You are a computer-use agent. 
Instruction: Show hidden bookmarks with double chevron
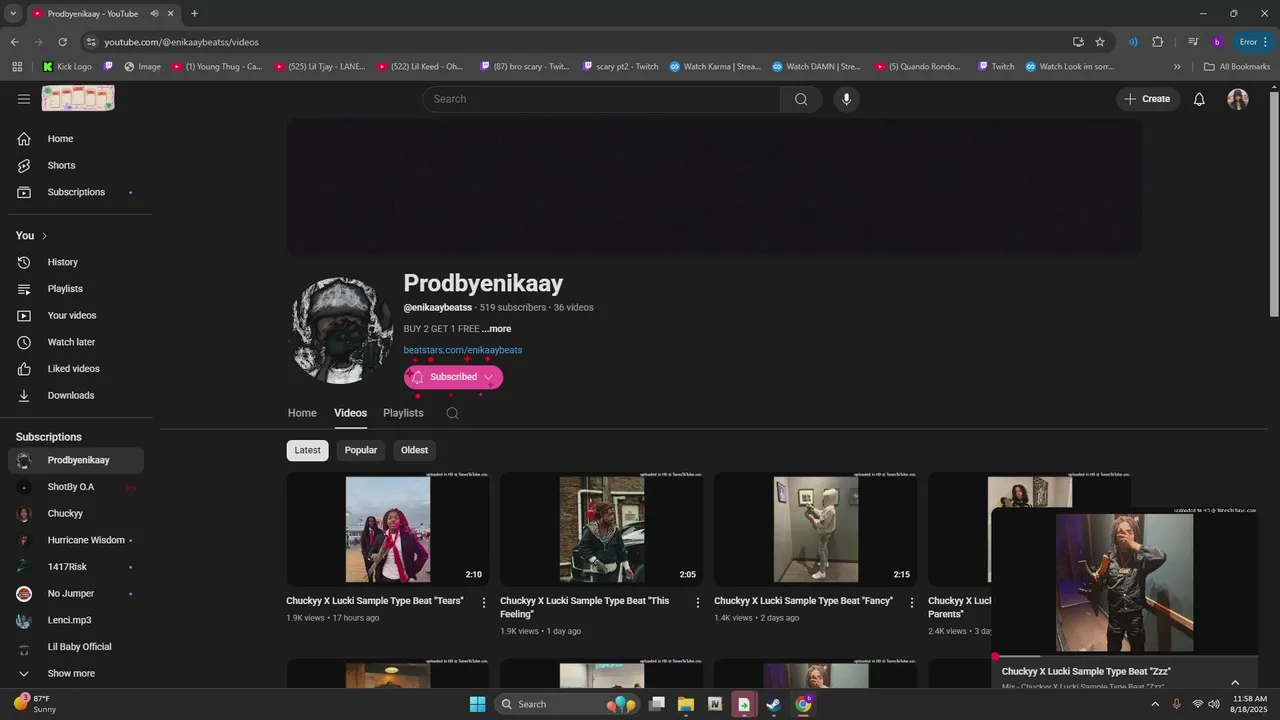point(1177,67)
